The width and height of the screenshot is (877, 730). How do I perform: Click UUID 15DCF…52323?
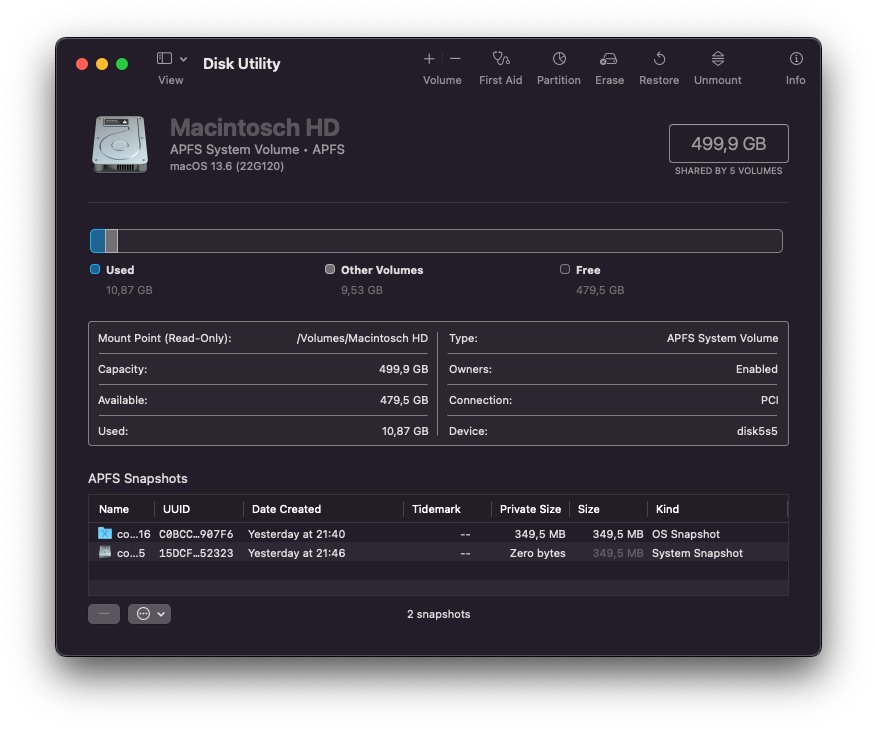click(196, 553)
